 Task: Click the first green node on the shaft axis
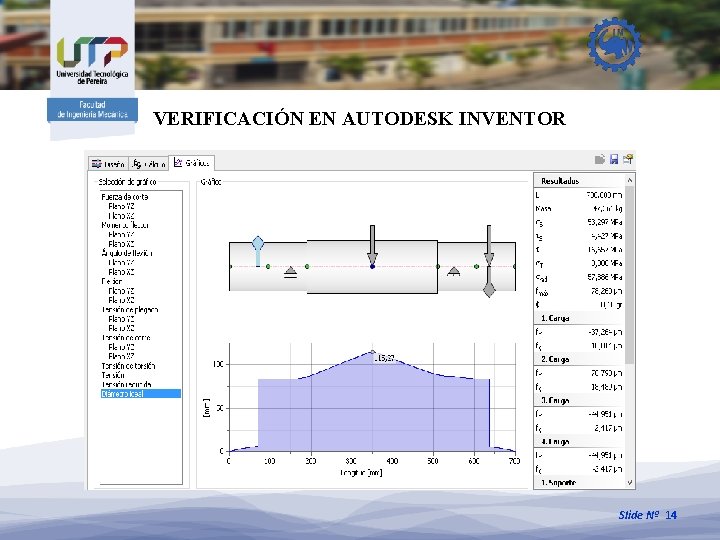point(268,266)
